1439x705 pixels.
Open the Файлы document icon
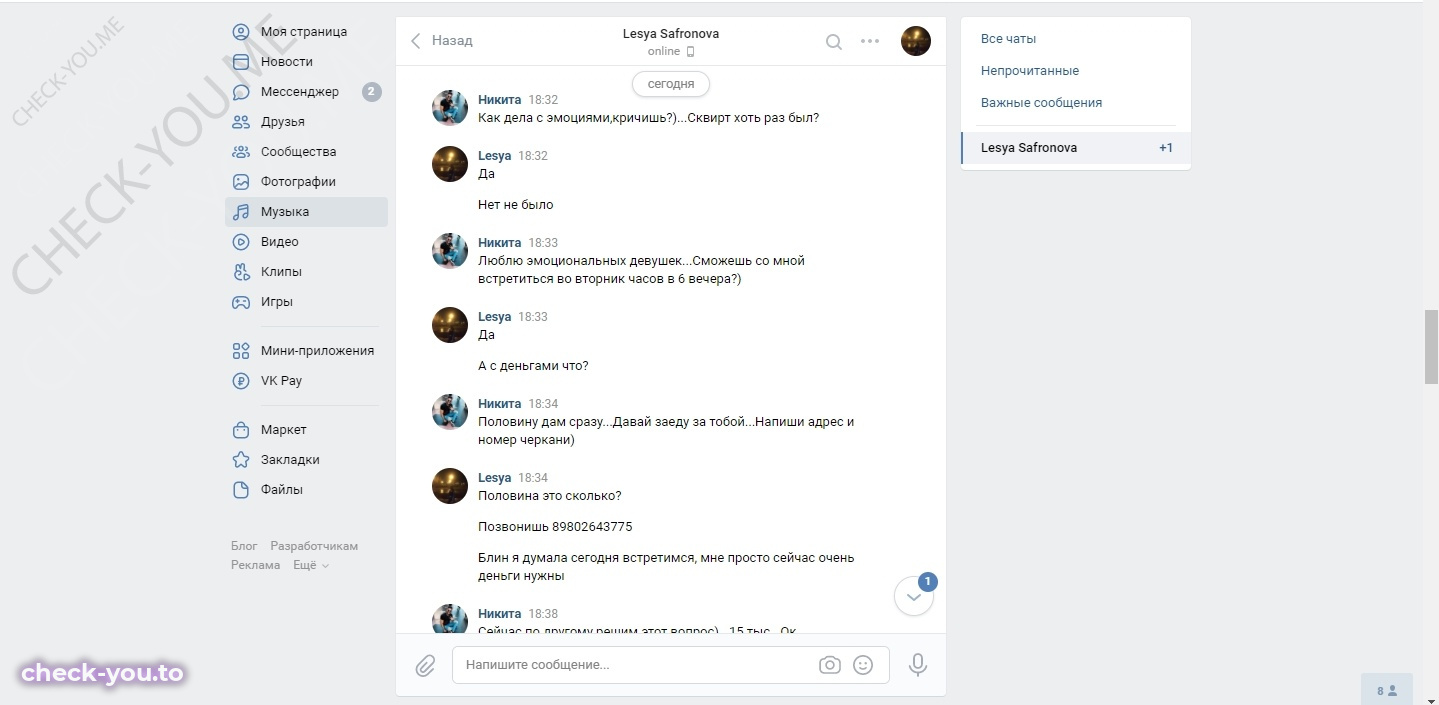coord(241,490)
